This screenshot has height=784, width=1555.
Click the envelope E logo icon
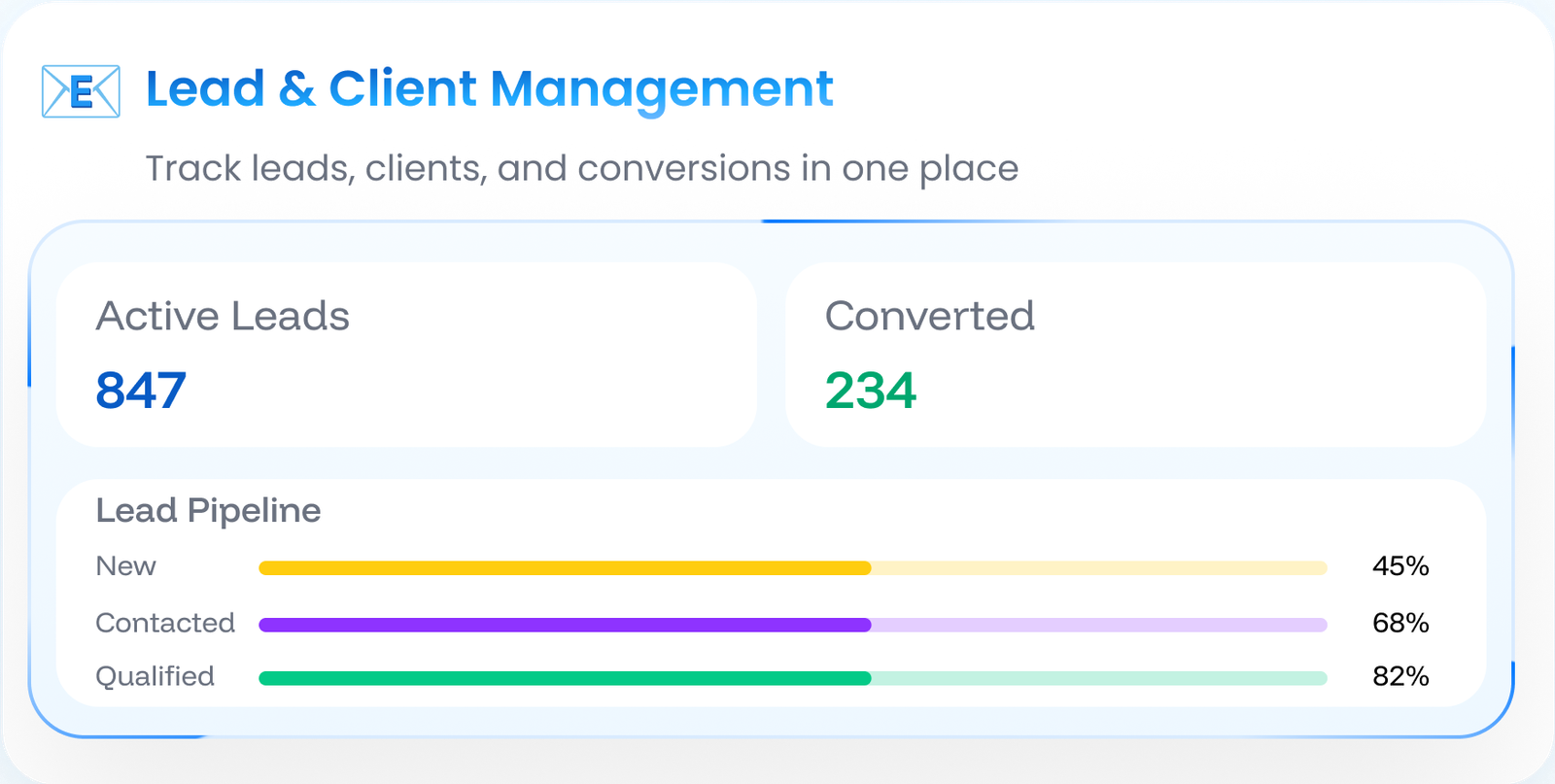click(x=81, y=91)
